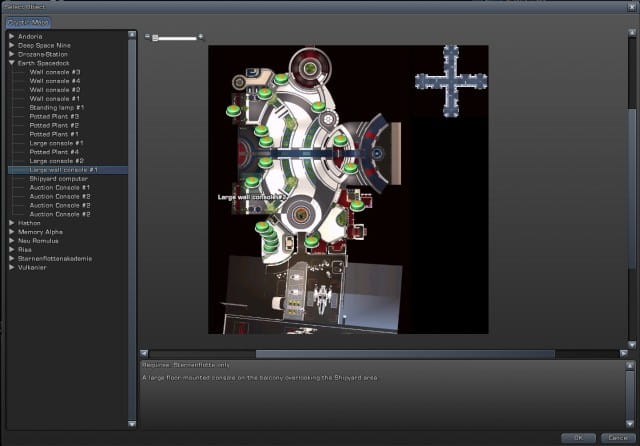Viewport: 640px width, 446px height.
Task: Expand the Andoria tree node
Action: click(11, 37)
